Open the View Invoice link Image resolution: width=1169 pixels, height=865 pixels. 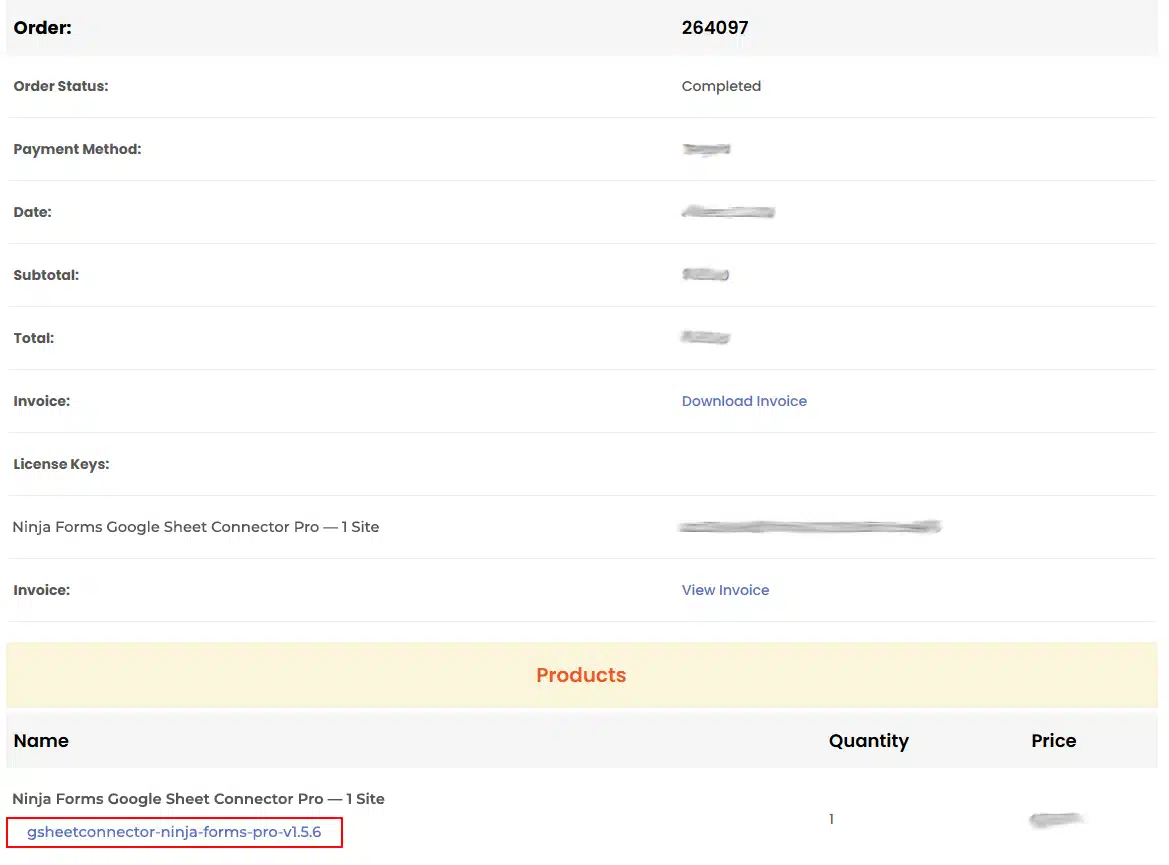coord(725,590)
